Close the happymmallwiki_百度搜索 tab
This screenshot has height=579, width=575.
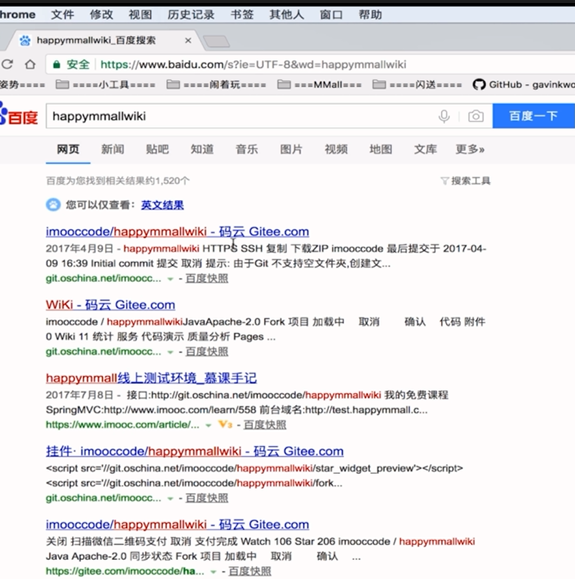[188, 41]
